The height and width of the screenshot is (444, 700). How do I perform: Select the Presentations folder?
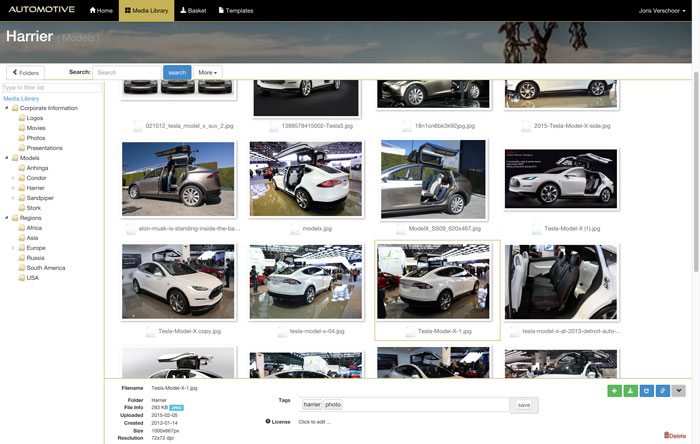44,148
